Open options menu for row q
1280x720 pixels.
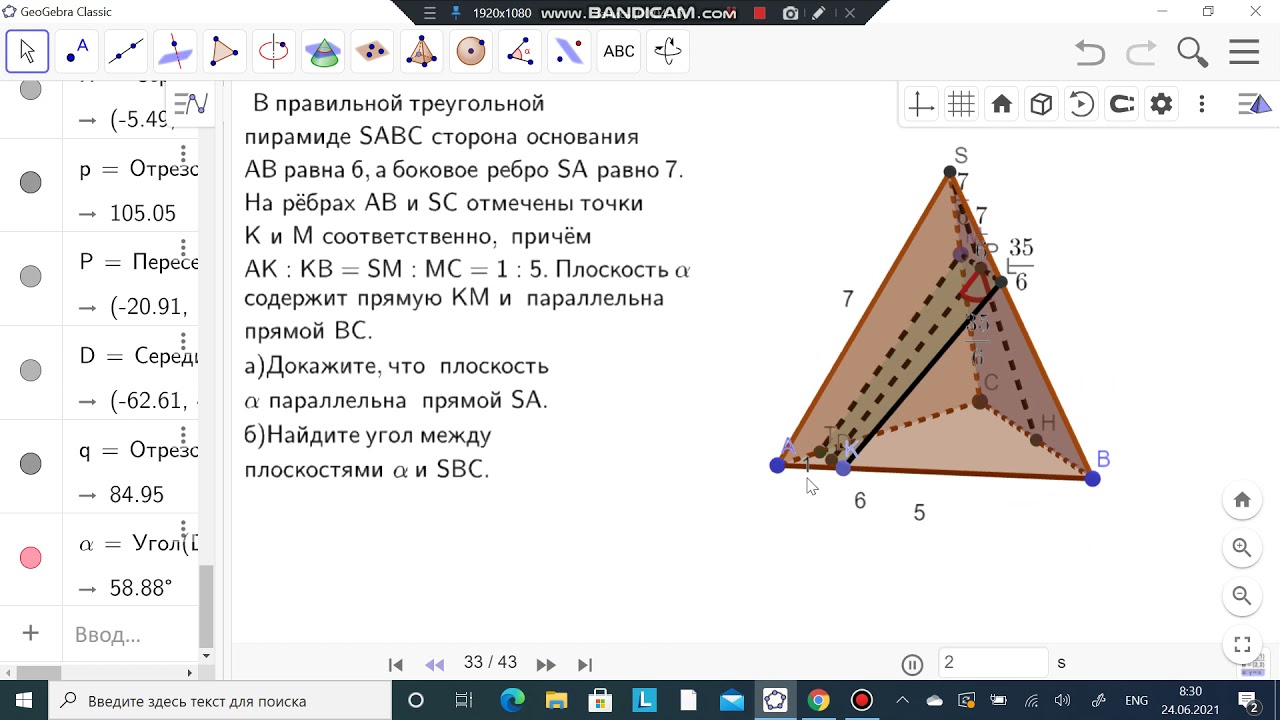click(183, 435)
